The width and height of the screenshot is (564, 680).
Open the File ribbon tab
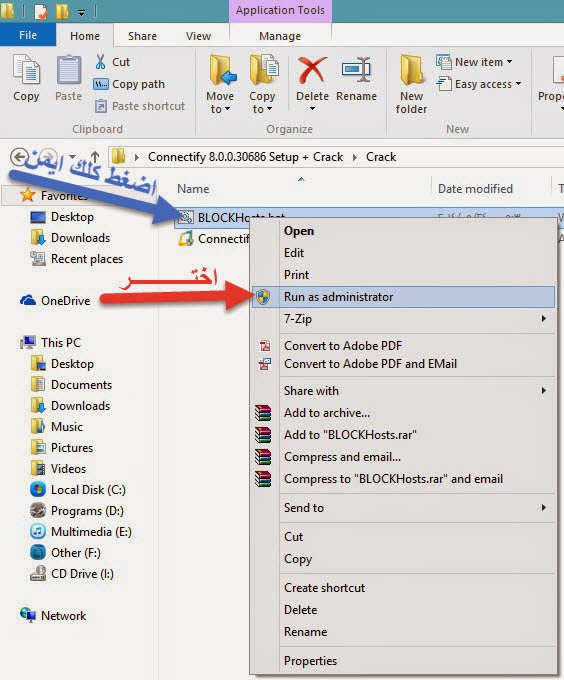click(x=28, y=35)
